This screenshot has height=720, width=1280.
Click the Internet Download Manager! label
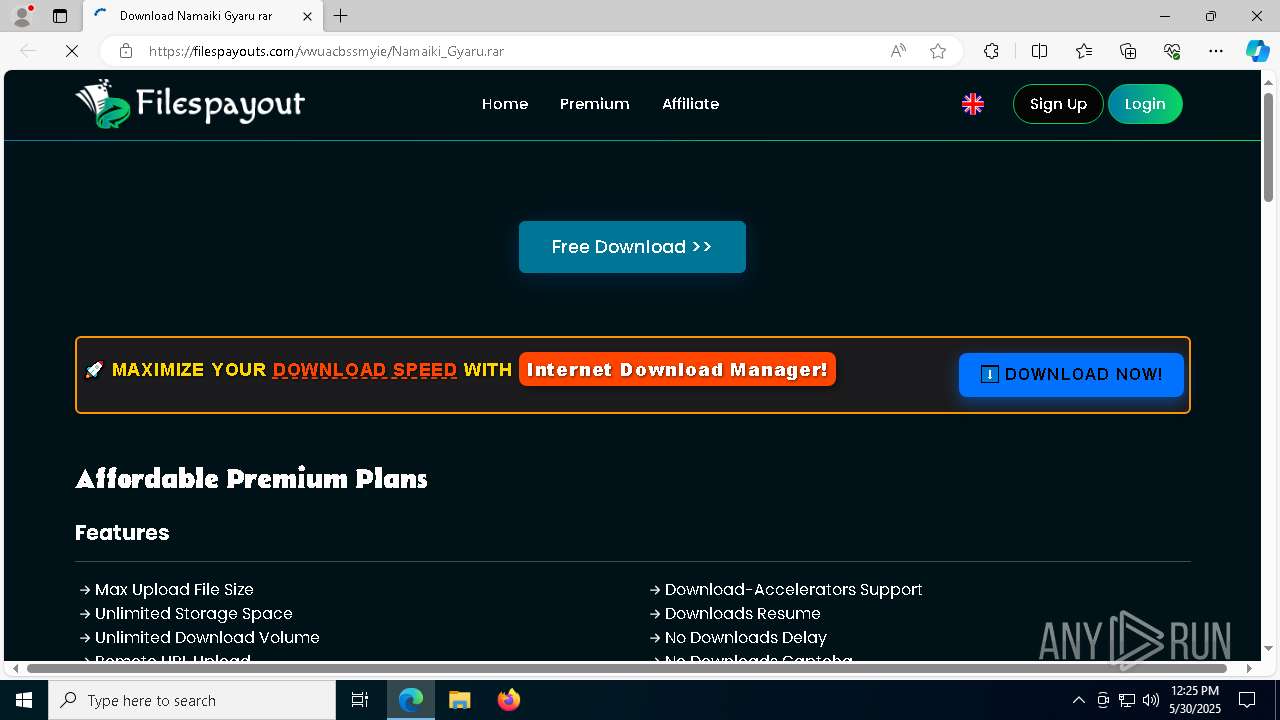pyautogui.click(x=677, y=370)
